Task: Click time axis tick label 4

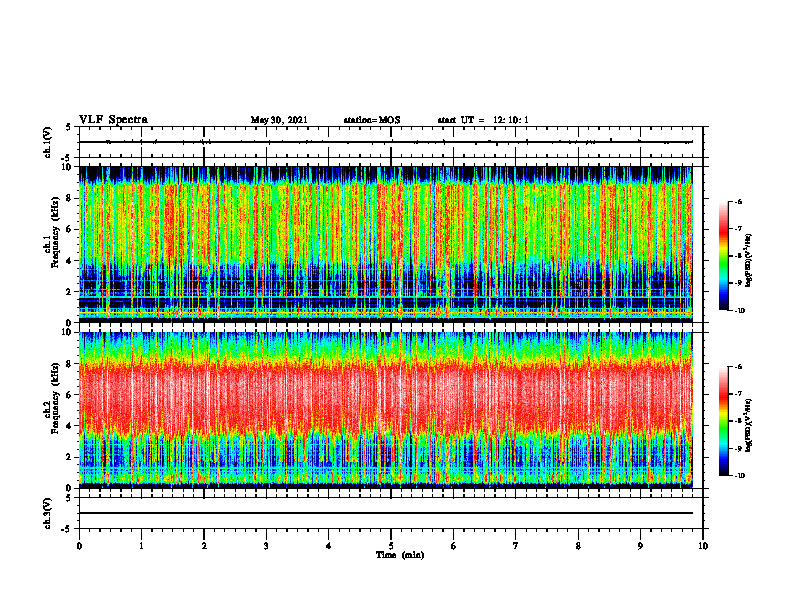Action: tap(329, 546)
